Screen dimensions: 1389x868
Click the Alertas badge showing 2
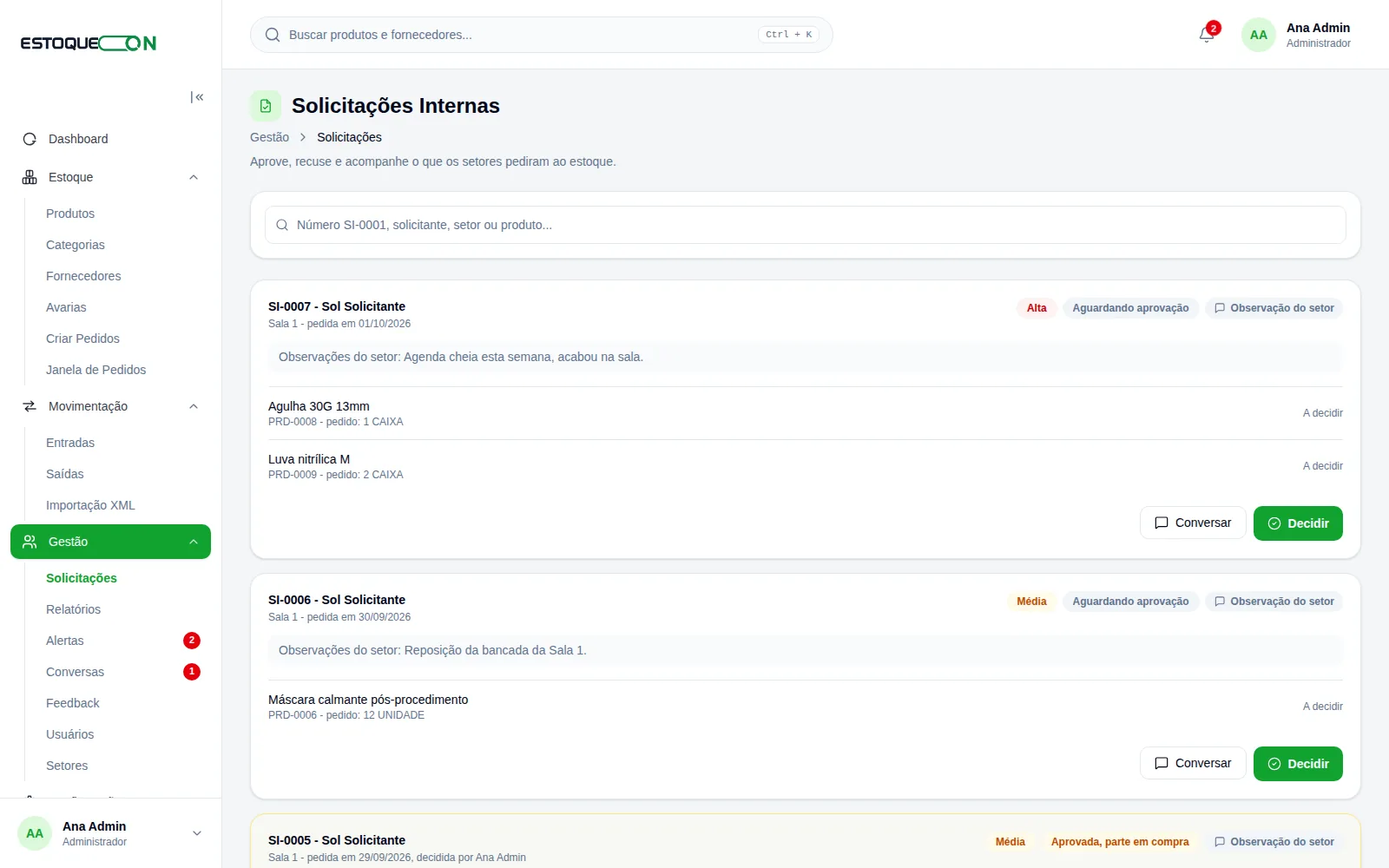pos(192,641)
